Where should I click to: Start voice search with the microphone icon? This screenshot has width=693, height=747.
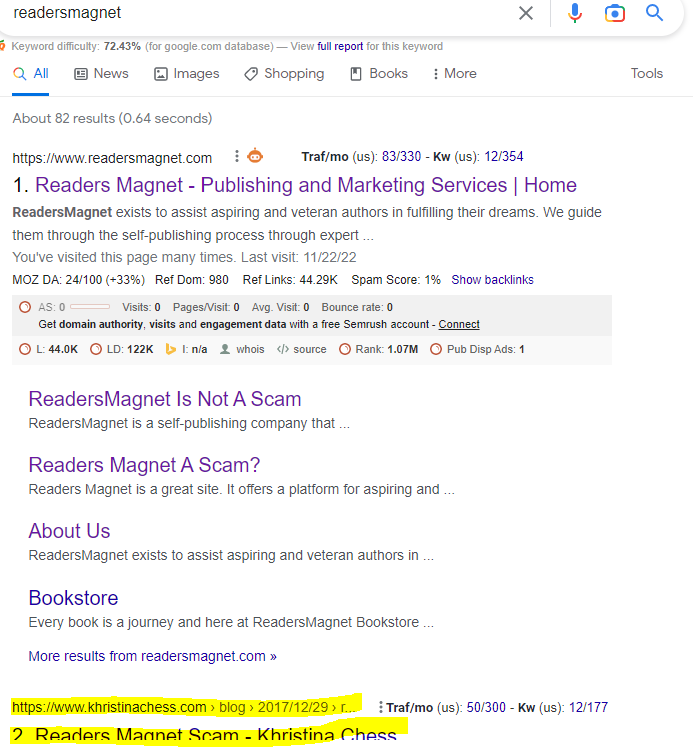tap(575, 13)
